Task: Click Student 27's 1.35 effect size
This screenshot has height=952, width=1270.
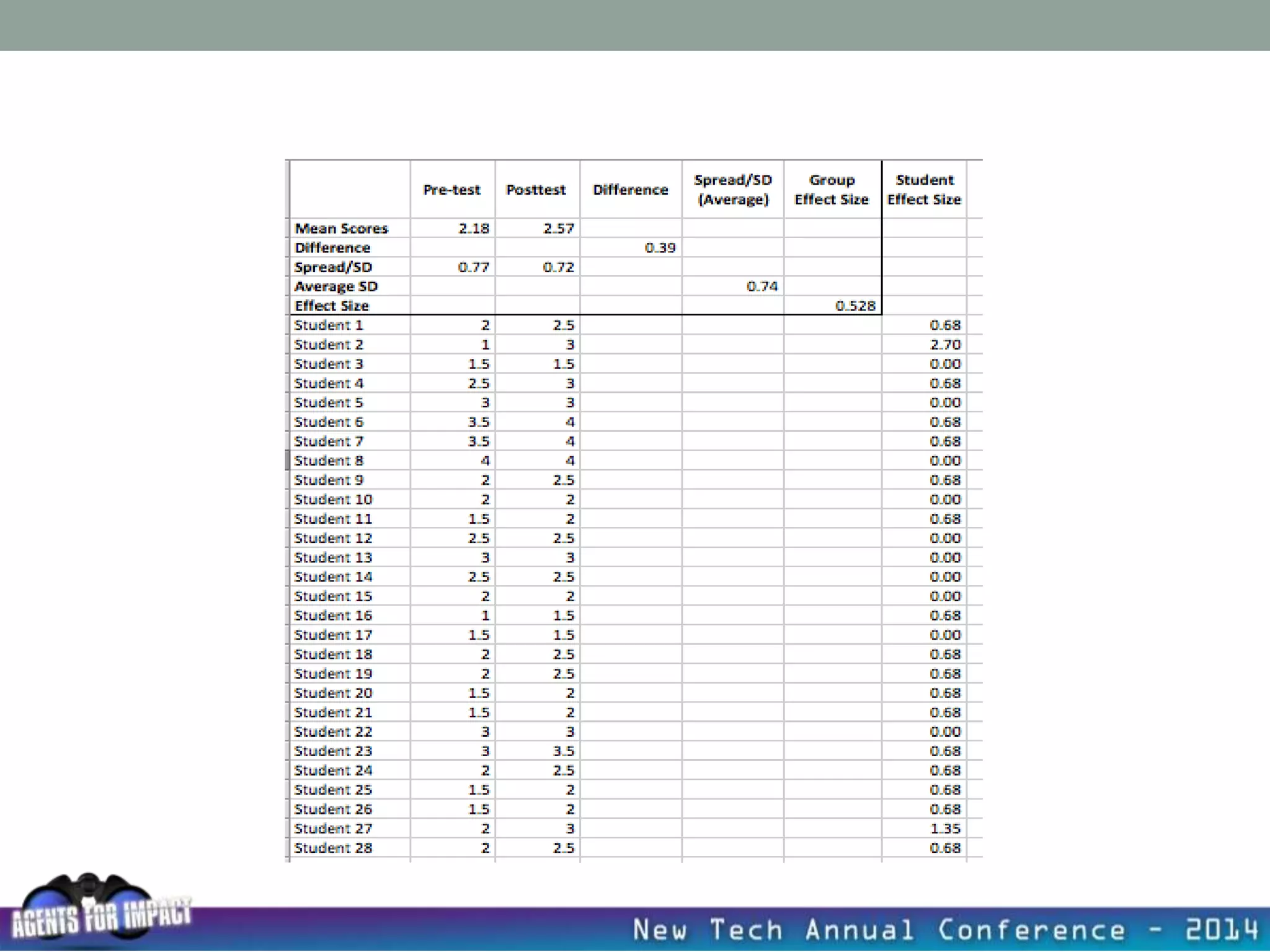Action: (x=944, y=829)
